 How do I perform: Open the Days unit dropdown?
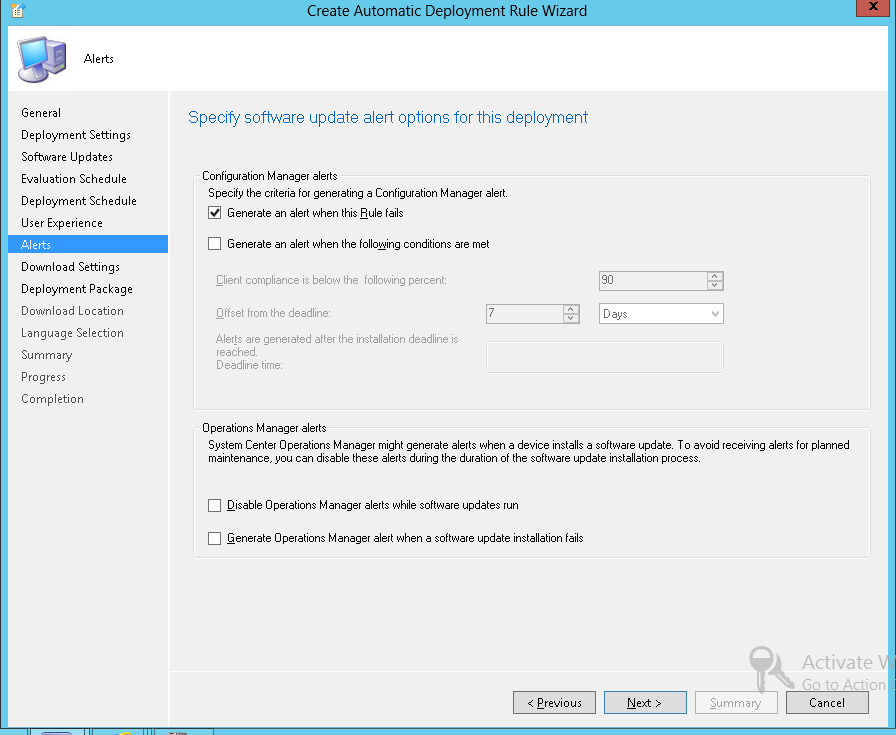pos(661,314)
